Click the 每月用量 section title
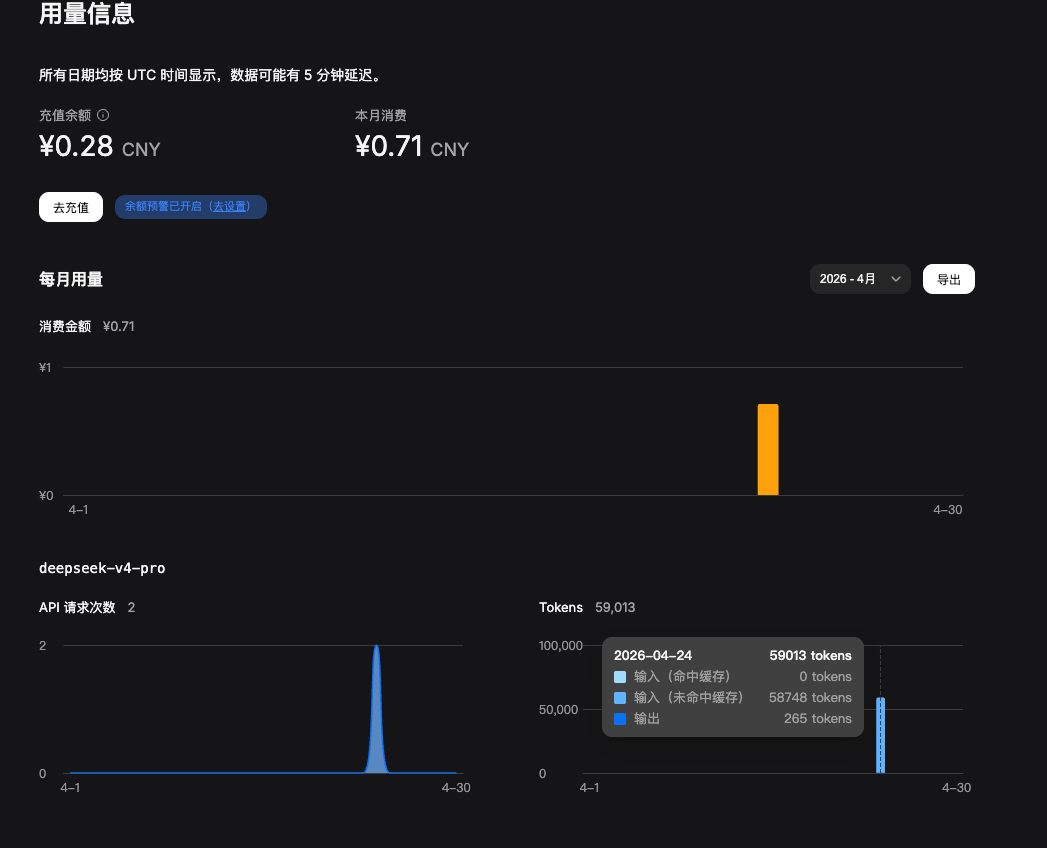This screenshot has height=848, width=1047. pyautogui.click(x=71, y=280)
